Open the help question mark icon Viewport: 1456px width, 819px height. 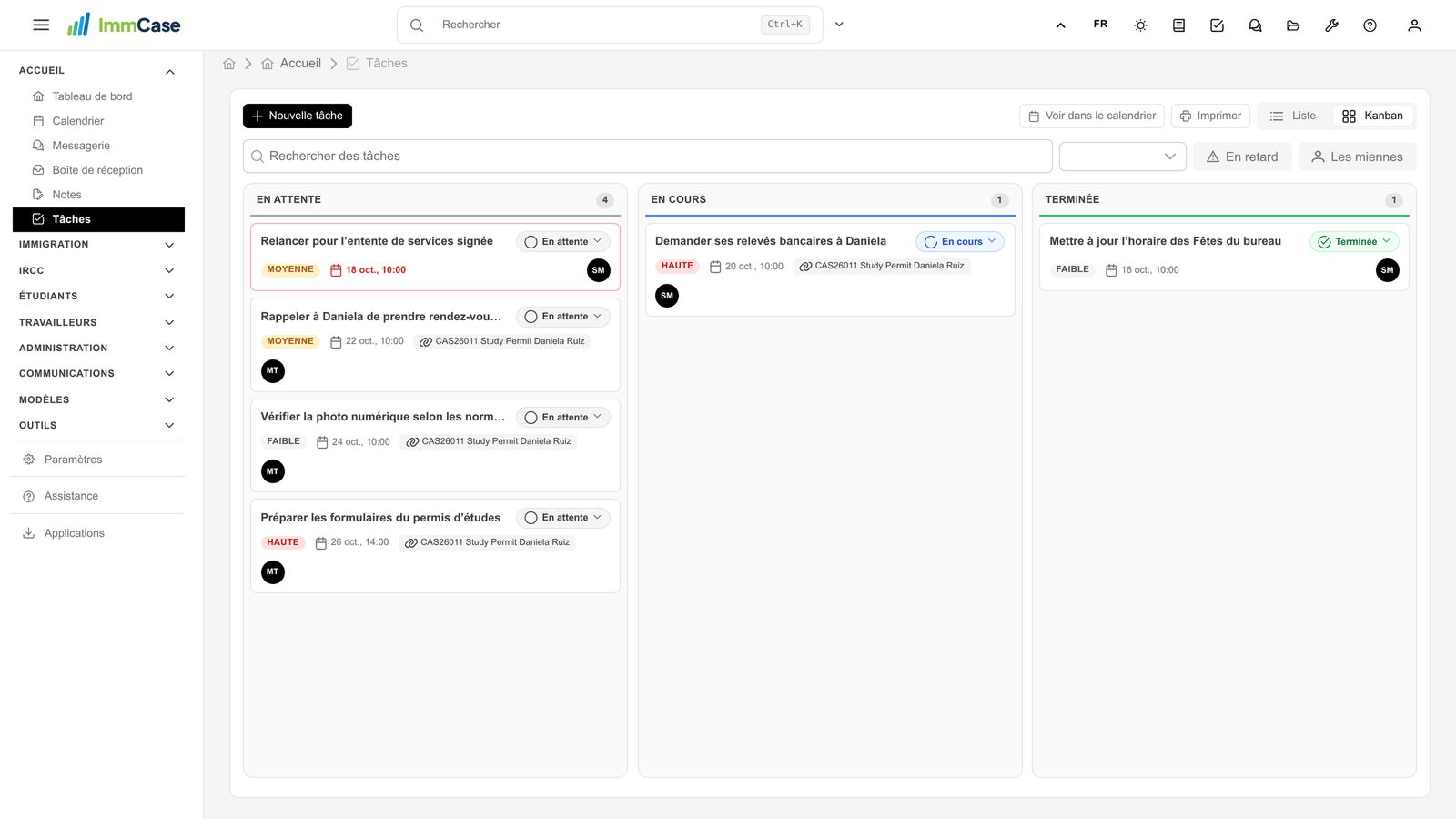click(1370, 25)
